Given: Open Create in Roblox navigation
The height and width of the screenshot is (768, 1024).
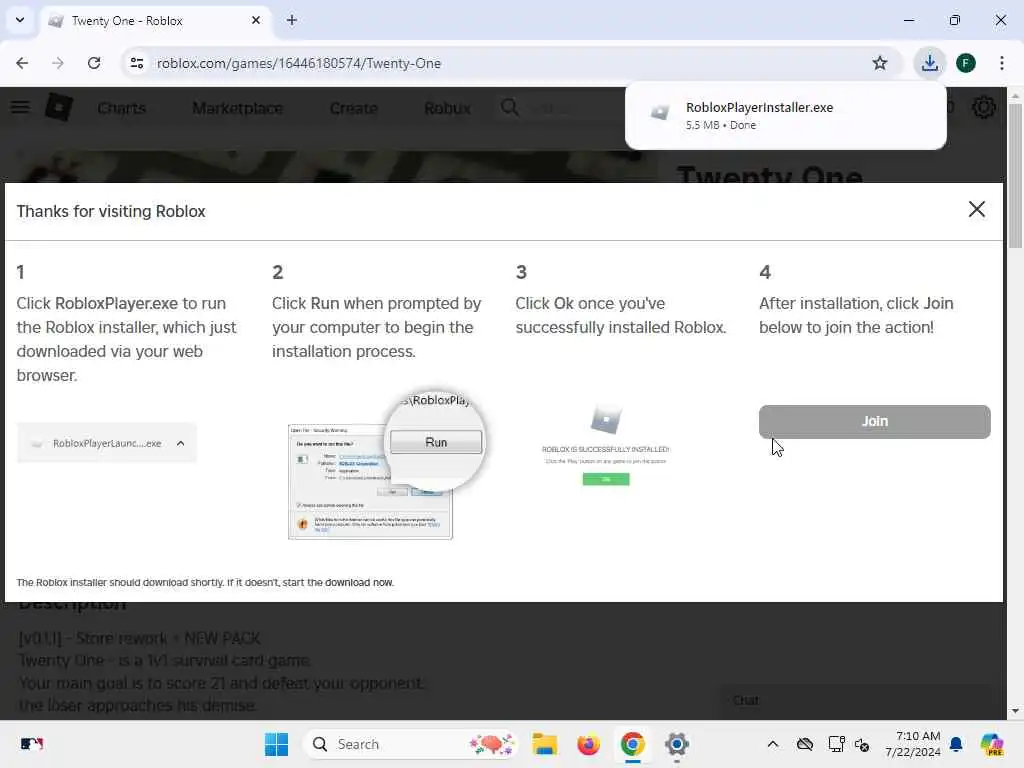Looking at the screenshot, I should coord(354,108).
